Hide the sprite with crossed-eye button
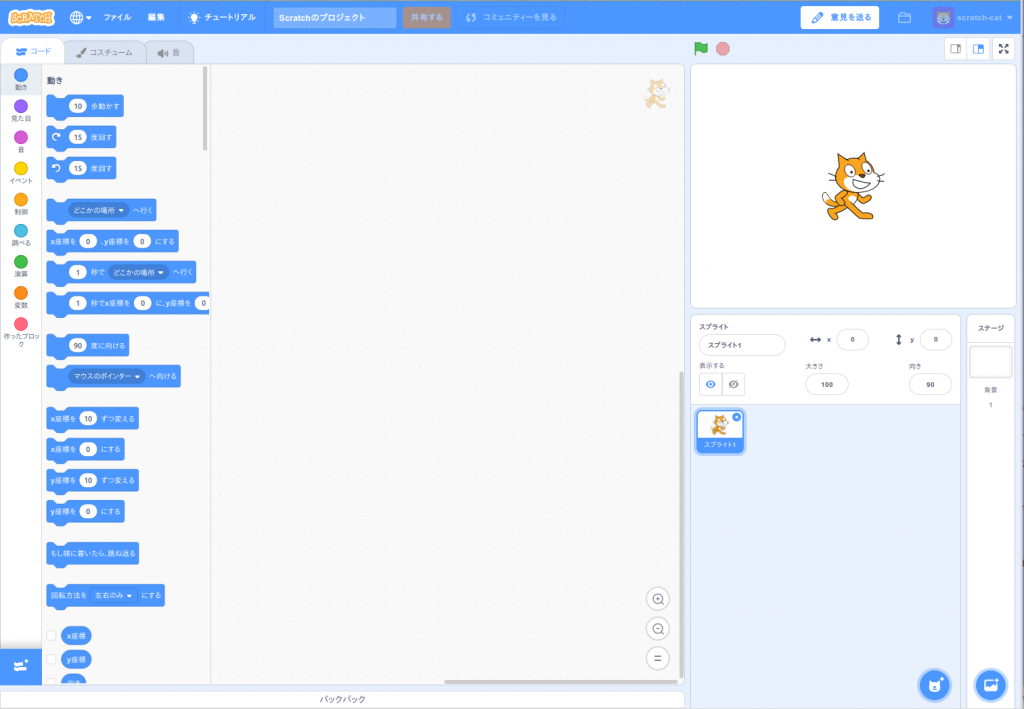1024x709 pixels. [733, 385]
